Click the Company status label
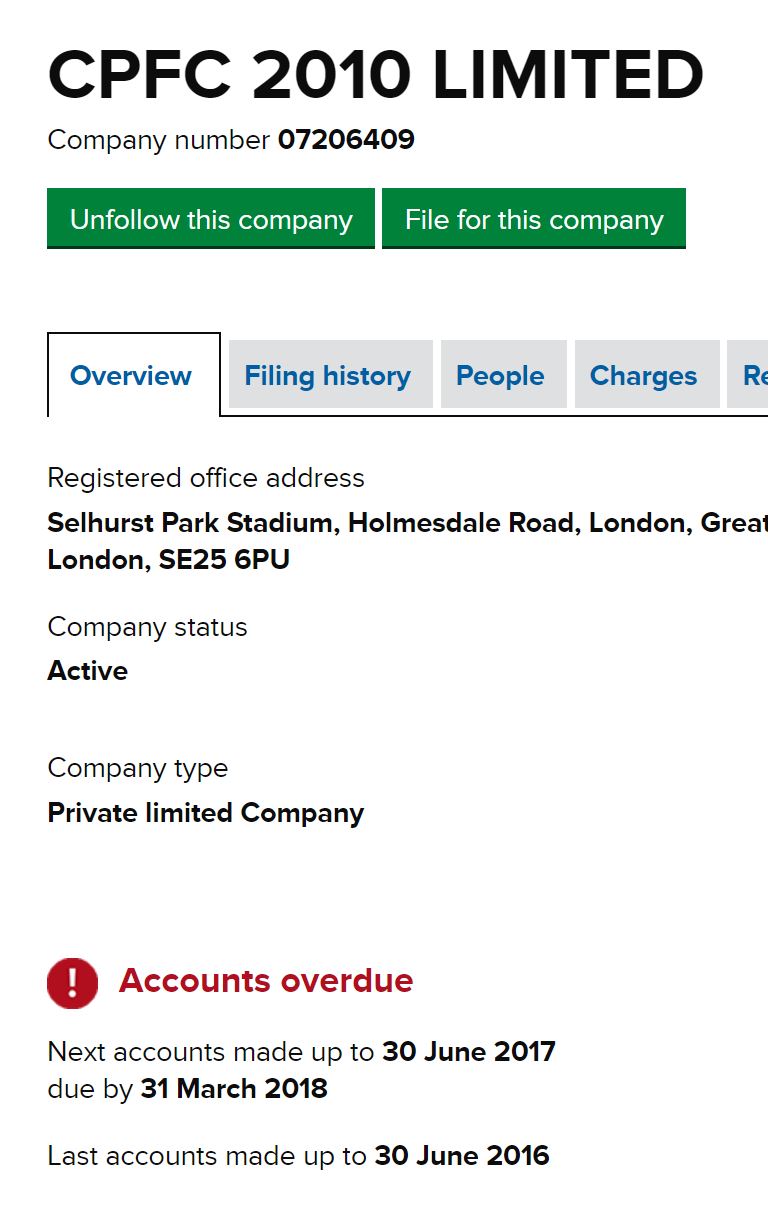The height and width of the screenshot is (1222, 768). [147, 627]
